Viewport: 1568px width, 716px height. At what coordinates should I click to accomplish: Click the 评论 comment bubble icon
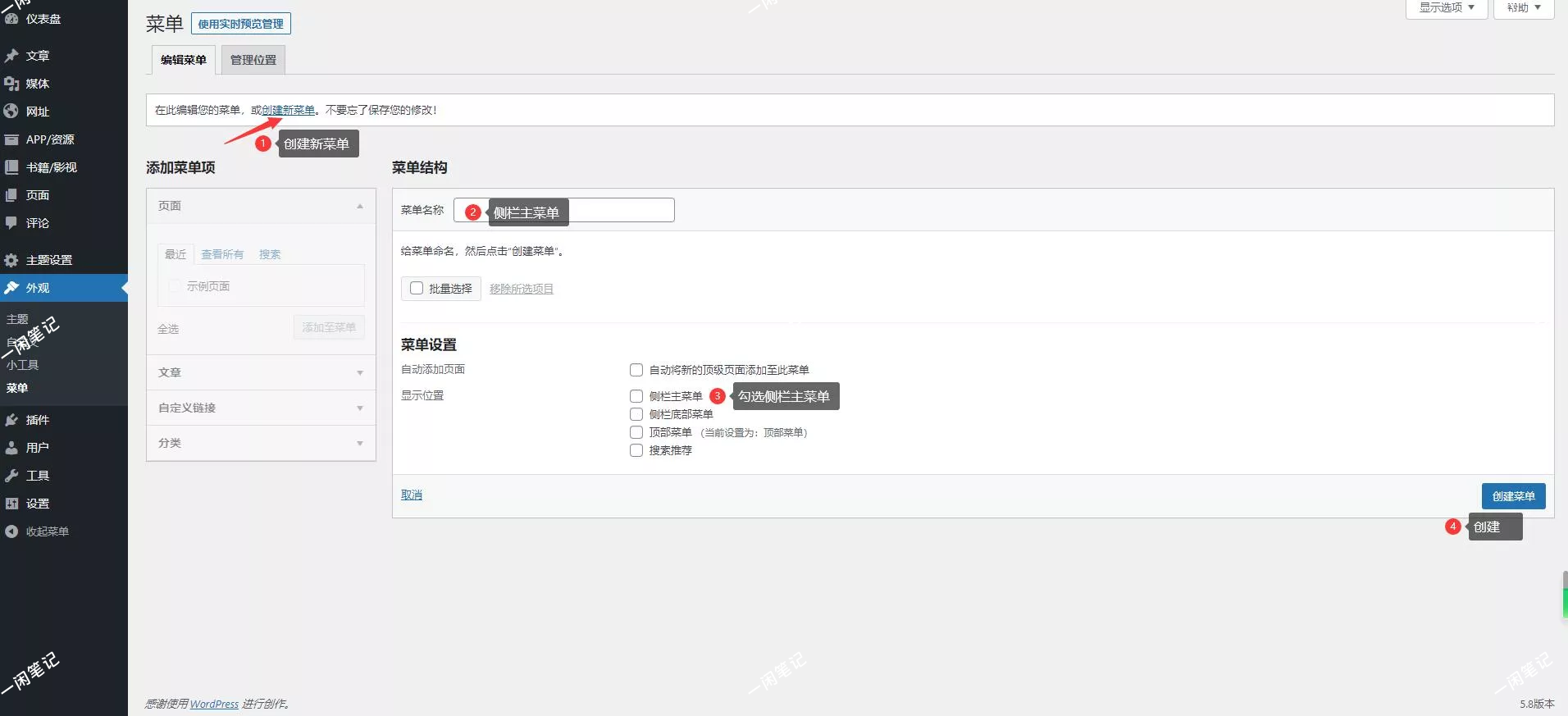[11, 223]
